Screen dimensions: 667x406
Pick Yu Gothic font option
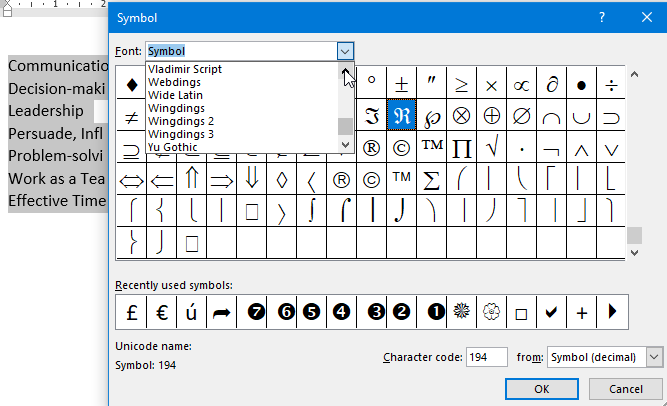(x=172, y=147)
